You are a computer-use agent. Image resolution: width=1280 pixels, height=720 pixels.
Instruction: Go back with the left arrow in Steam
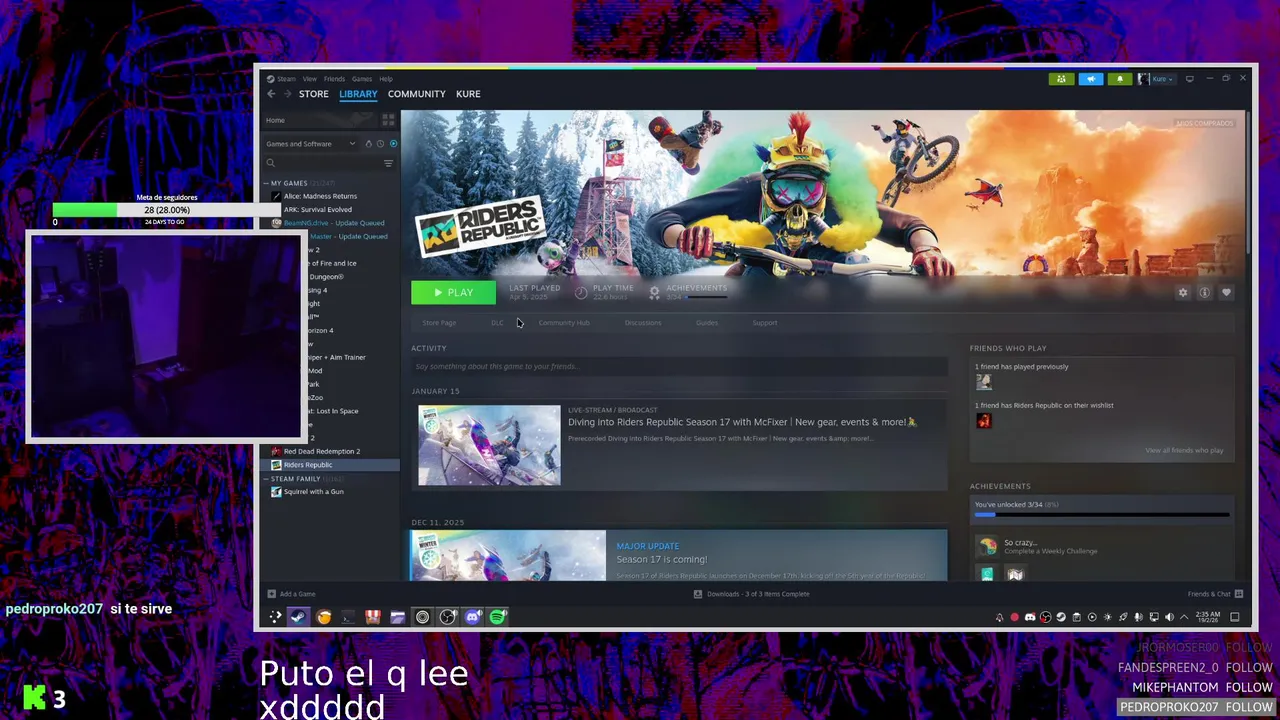(x=271, y=94)
